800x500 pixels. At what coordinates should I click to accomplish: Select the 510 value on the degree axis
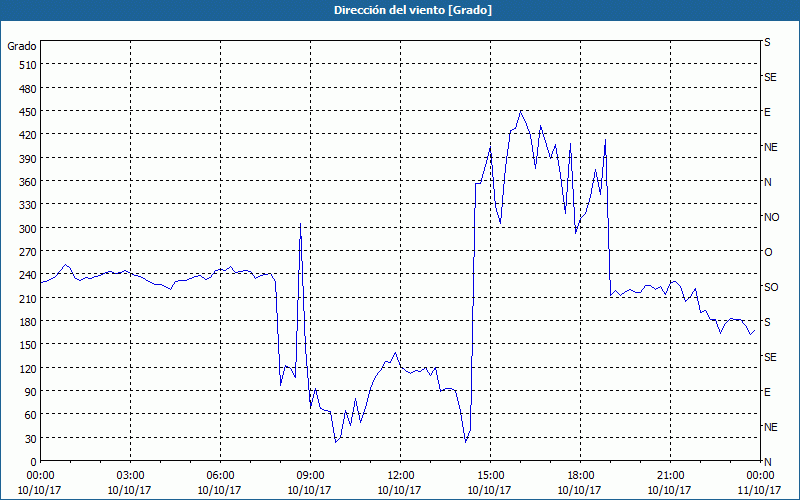(28, 65)
